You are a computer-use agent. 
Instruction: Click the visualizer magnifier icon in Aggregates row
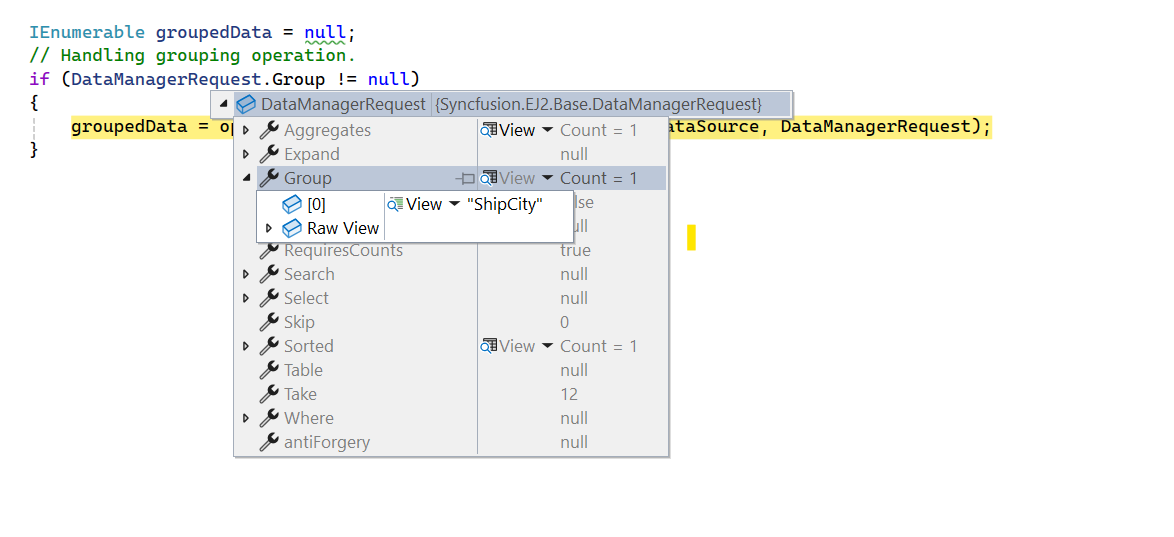coord(489,130)
